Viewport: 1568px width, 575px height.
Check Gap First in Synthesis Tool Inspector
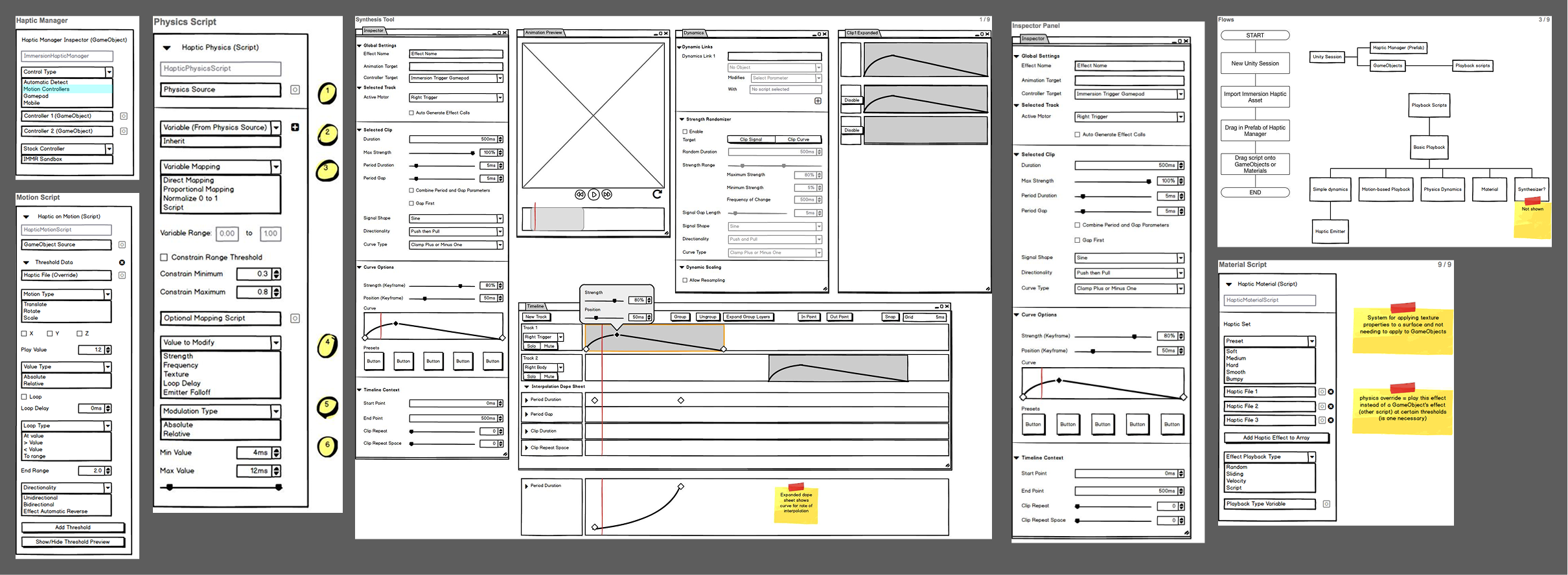pos(411,203)
